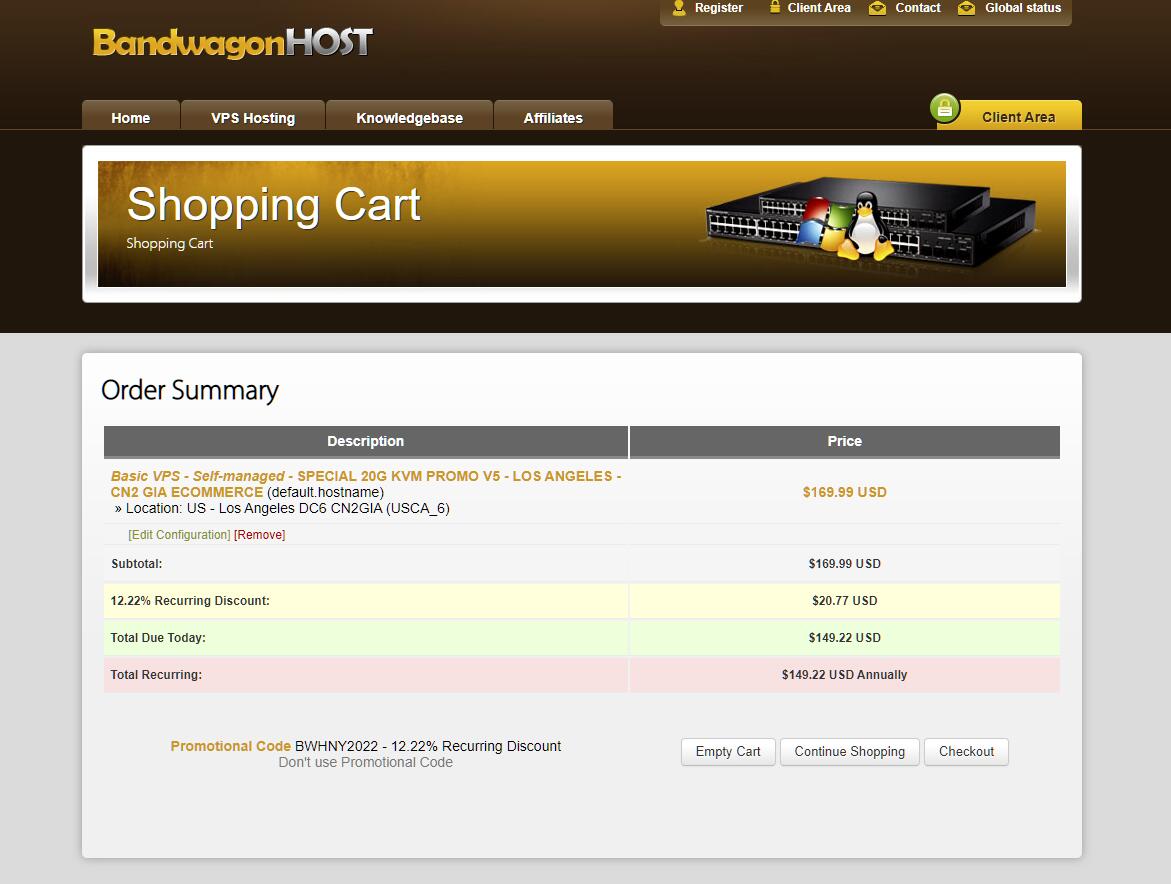Proceed with the Checkout button
Viewport: 1171px width, 884px height.
tap(966, 752)
